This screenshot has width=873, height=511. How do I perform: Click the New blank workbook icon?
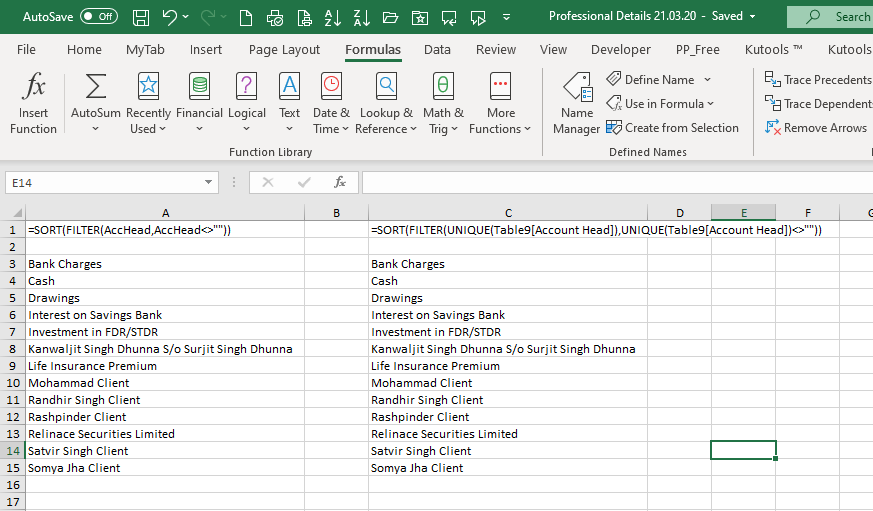tap(246, 18)
